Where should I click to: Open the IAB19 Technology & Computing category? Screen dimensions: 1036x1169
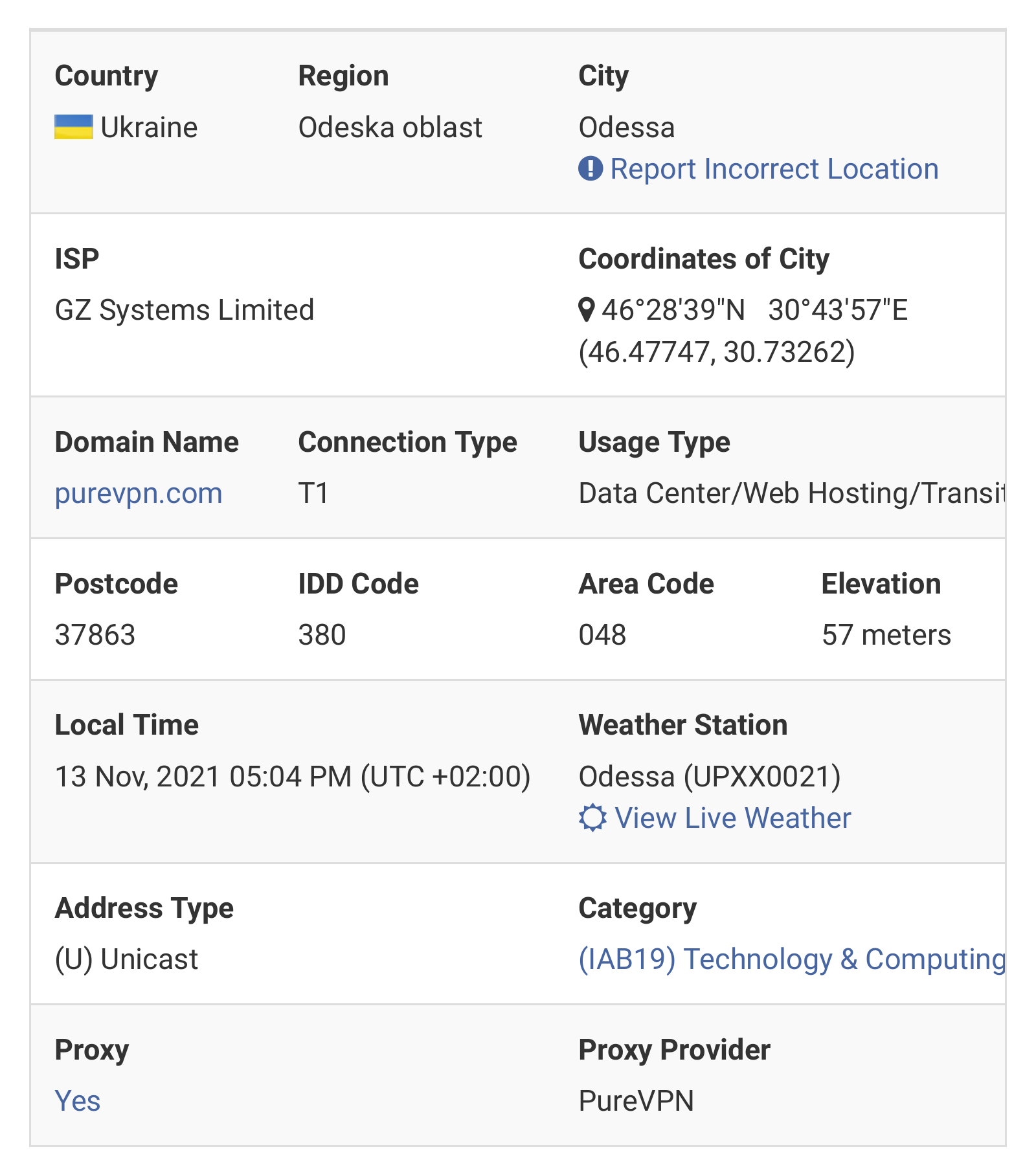coord(792,959)
